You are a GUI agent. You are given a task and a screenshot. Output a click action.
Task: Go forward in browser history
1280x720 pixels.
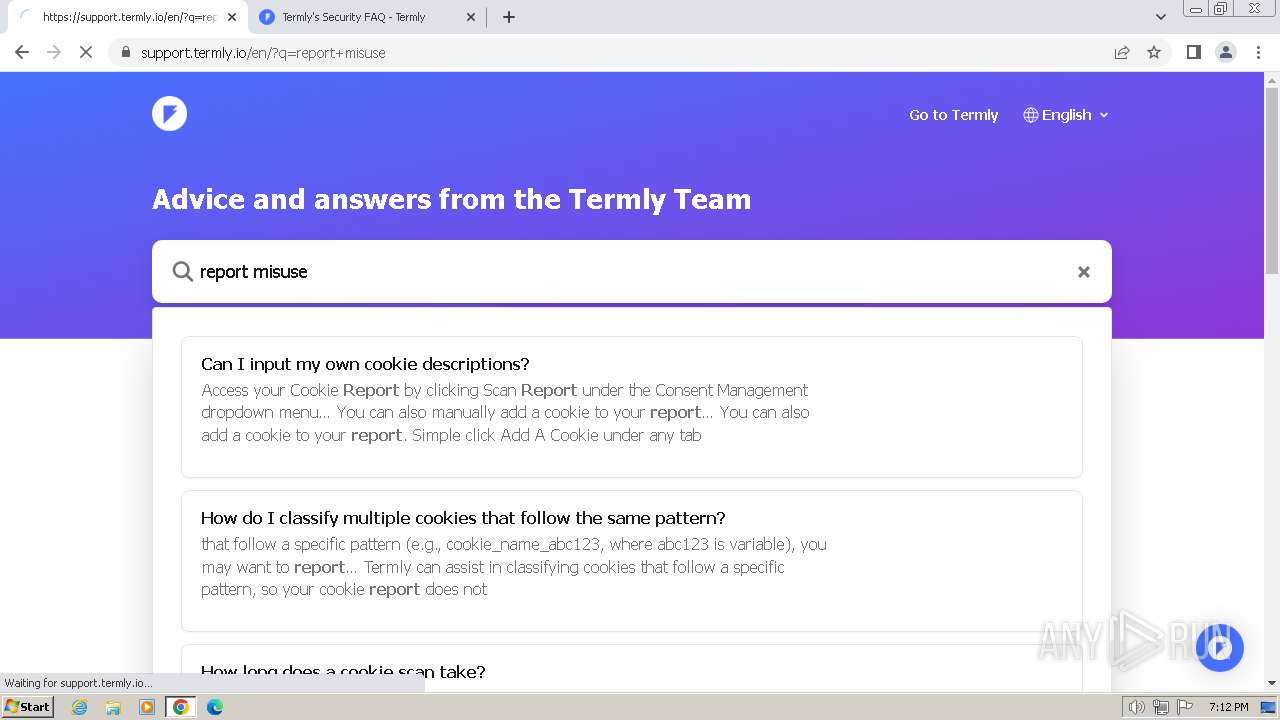pos(54,52)
